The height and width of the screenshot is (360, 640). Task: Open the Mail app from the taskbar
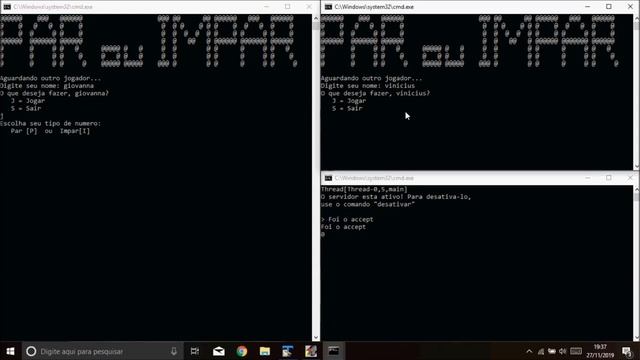(219, 351)
